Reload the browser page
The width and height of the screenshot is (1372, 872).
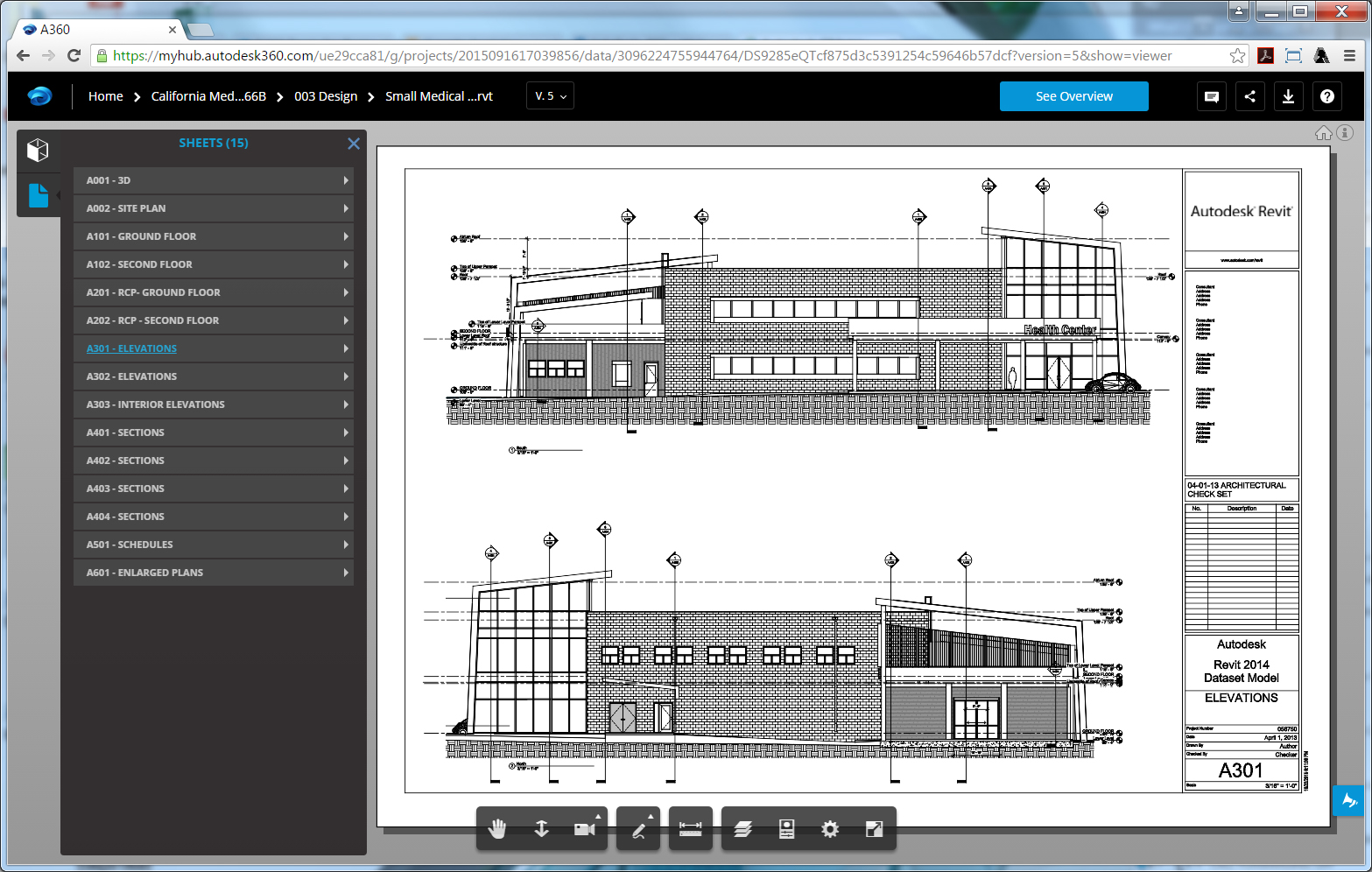tap(74, 56)
